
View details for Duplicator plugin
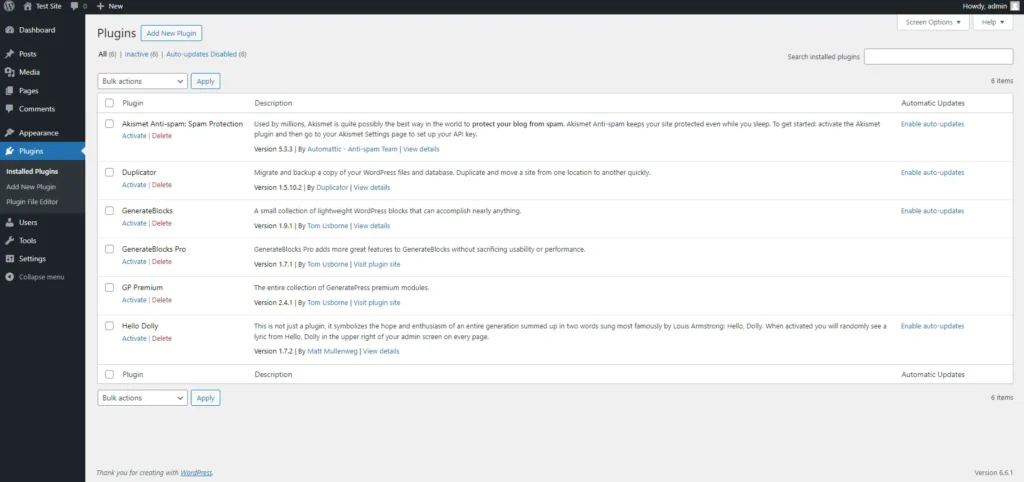372,187
